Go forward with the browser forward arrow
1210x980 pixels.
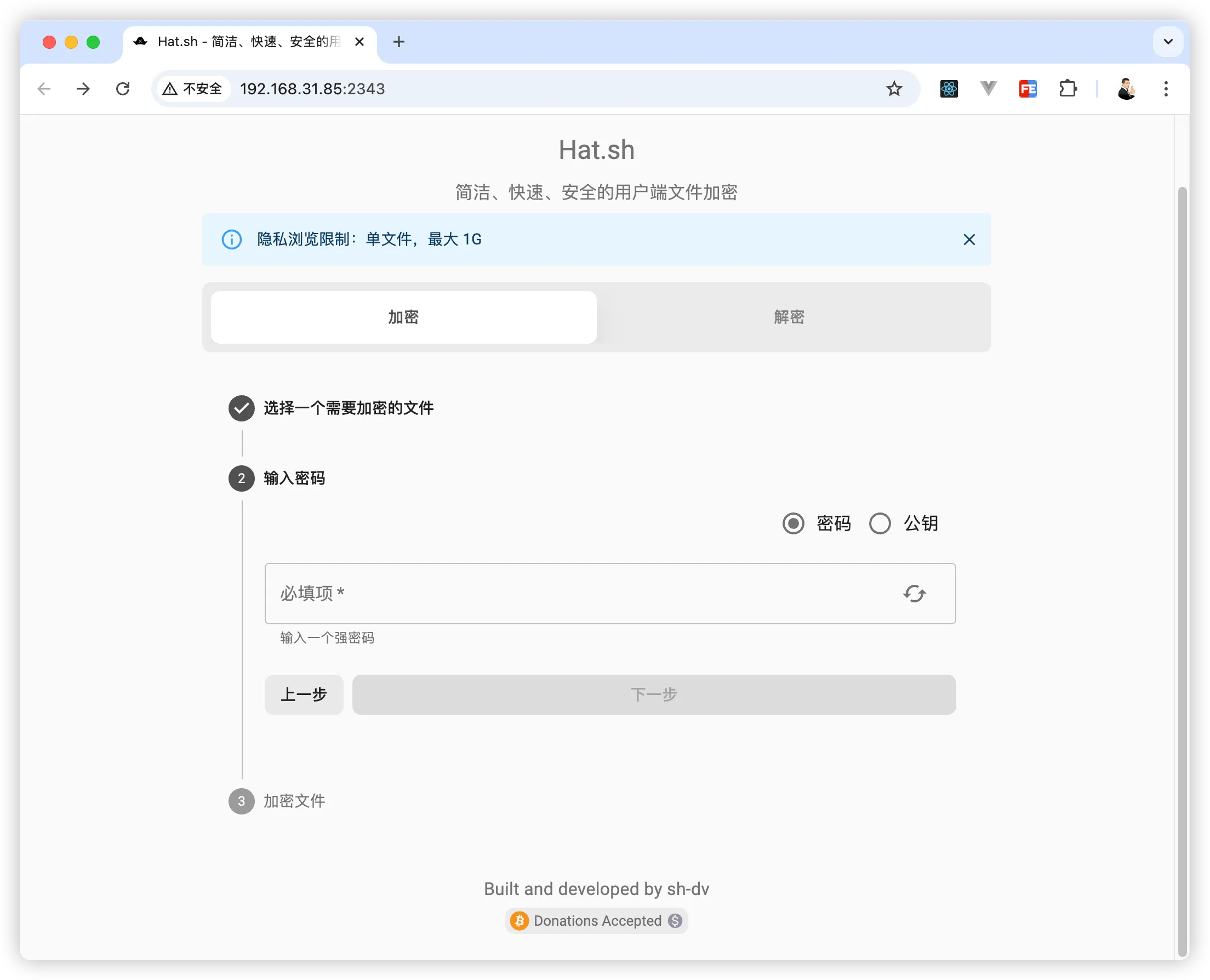[x=83, y=89]
